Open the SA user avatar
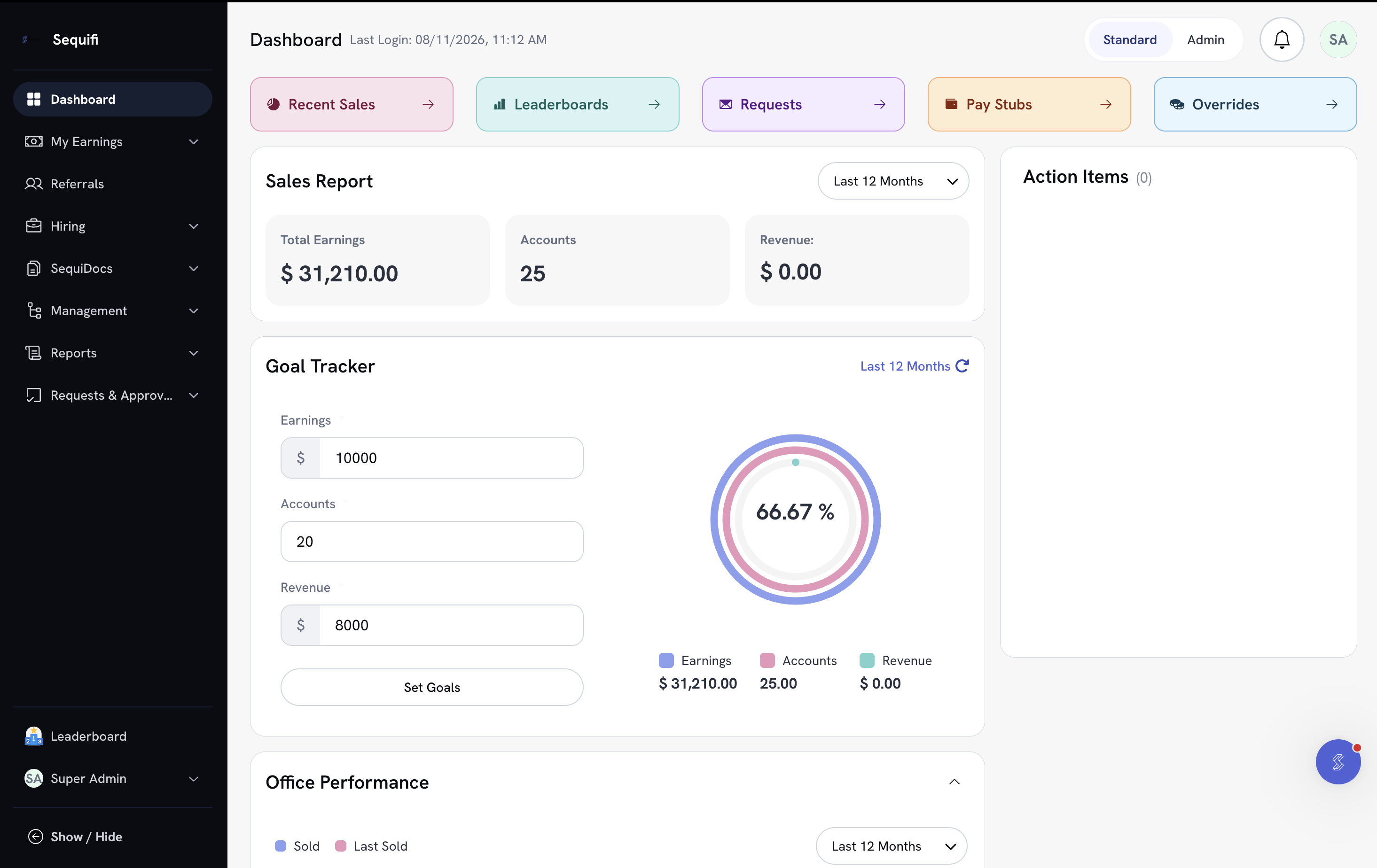Screen dimensions: 1377x868 pyautogui.click(x=1338, y=39)
